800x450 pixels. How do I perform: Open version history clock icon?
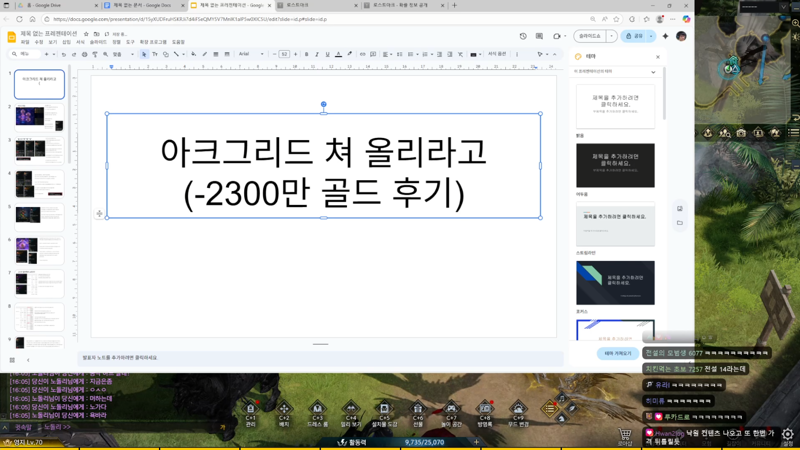point(523,36)
